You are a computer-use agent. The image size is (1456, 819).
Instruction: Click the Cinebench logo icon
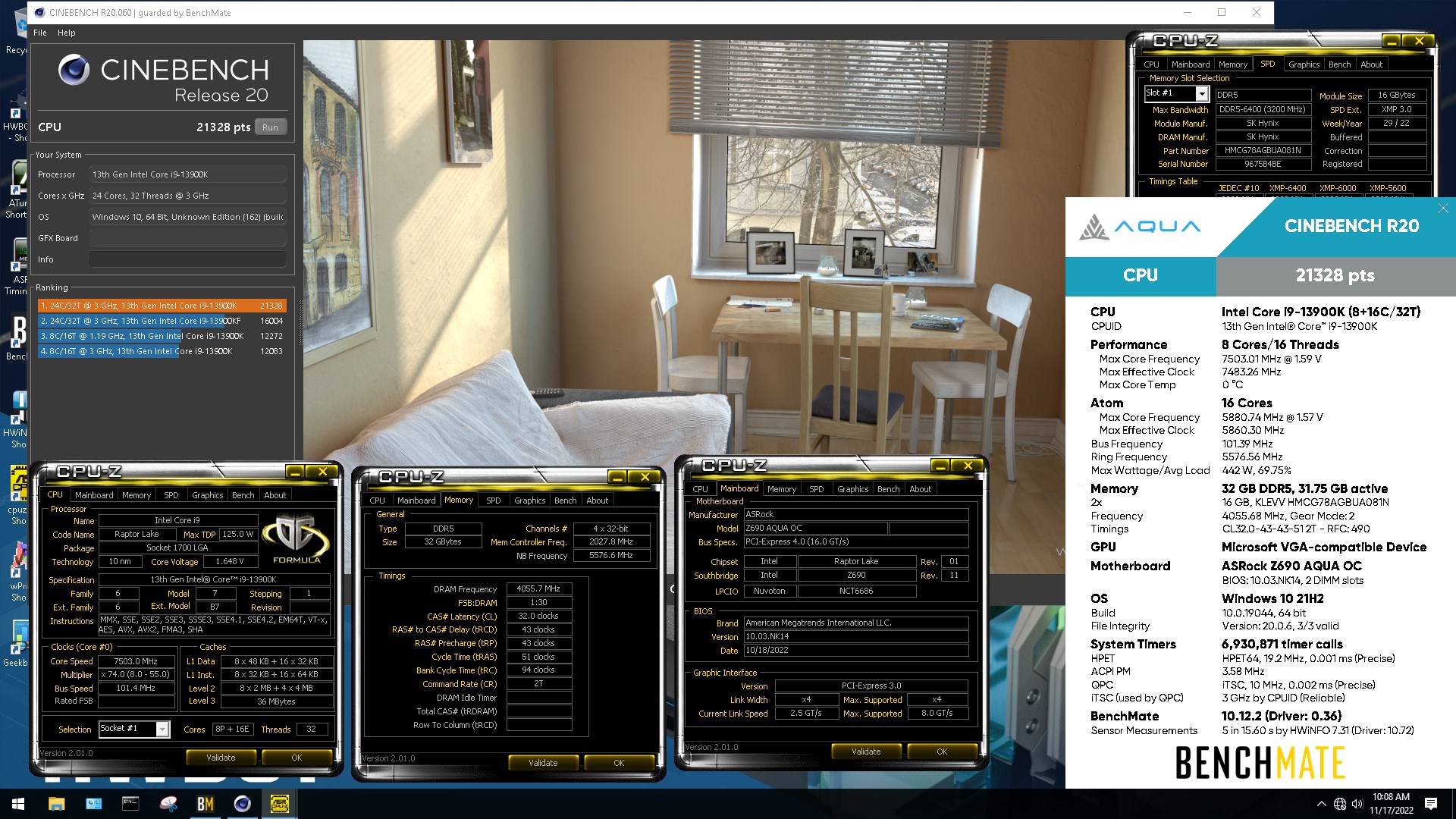click(x=74, y=70)
